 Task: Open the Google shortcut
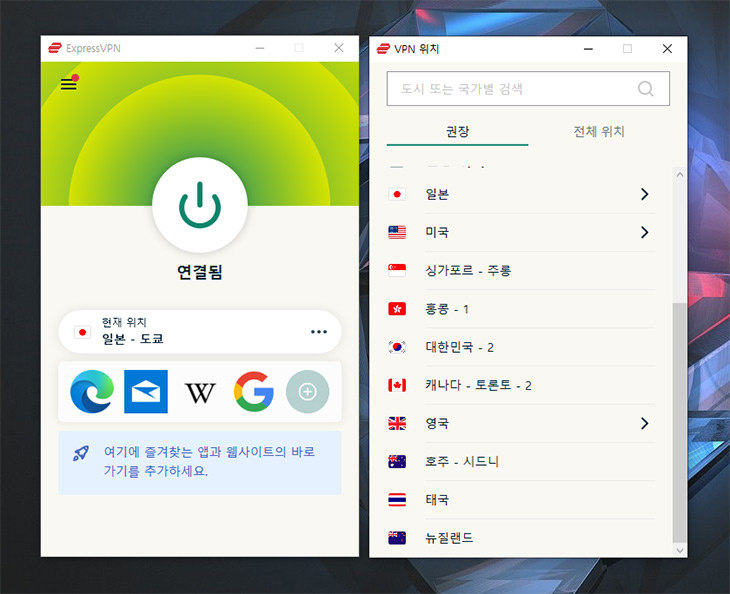coord(254,392)
